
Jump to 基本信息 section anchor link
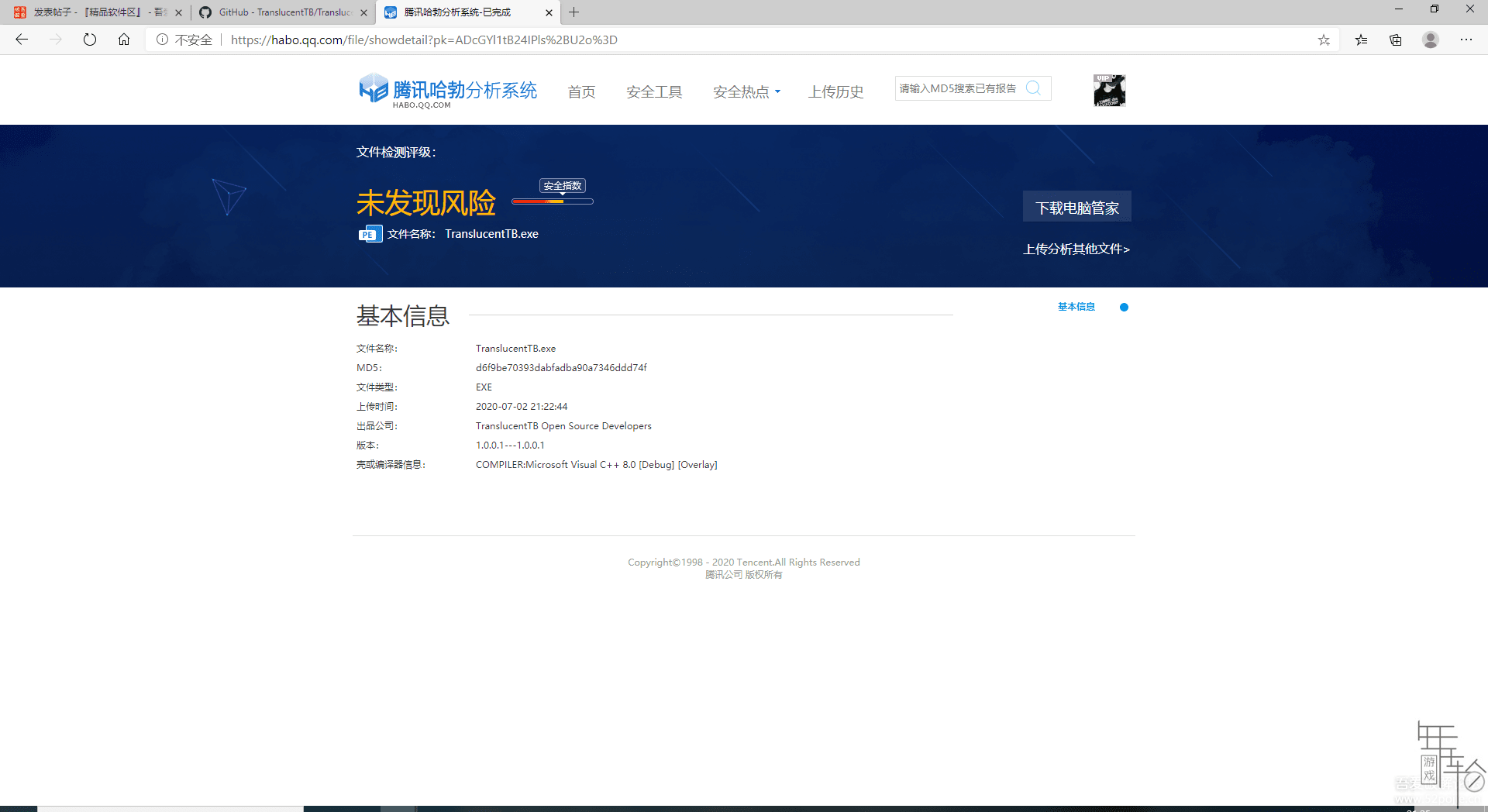[1076, 307]
